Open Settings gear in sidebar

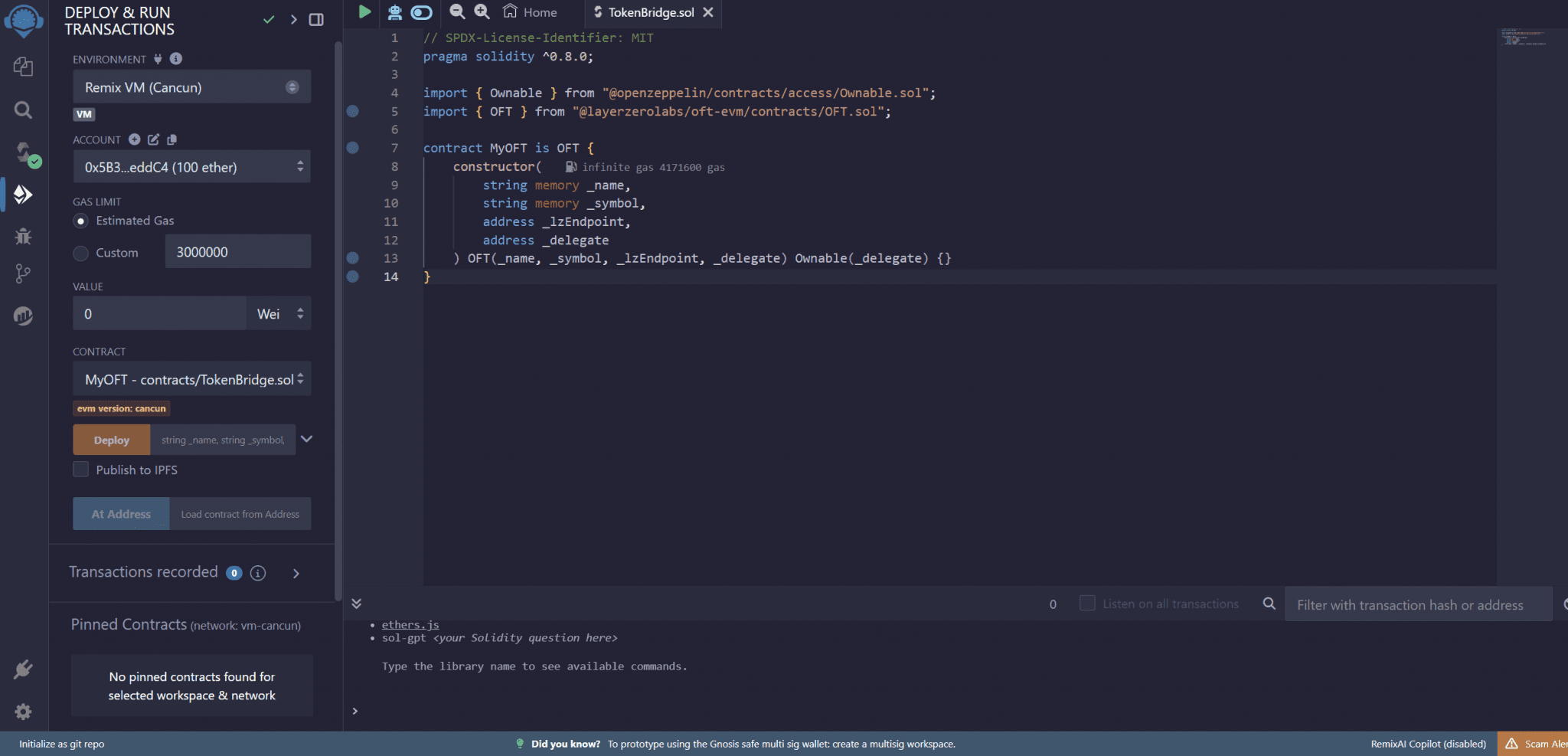pyautogui.click(x=23, y=712)
